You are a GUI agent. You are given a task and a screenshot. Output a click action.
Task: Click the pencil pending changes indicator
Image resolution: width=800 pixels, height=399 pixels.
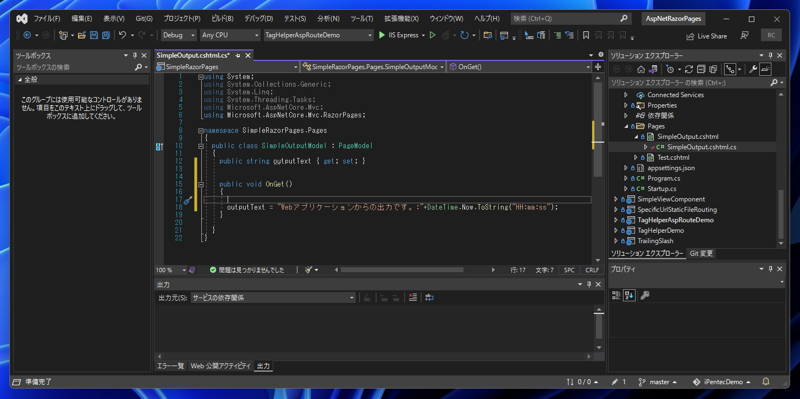pos(619,382)
